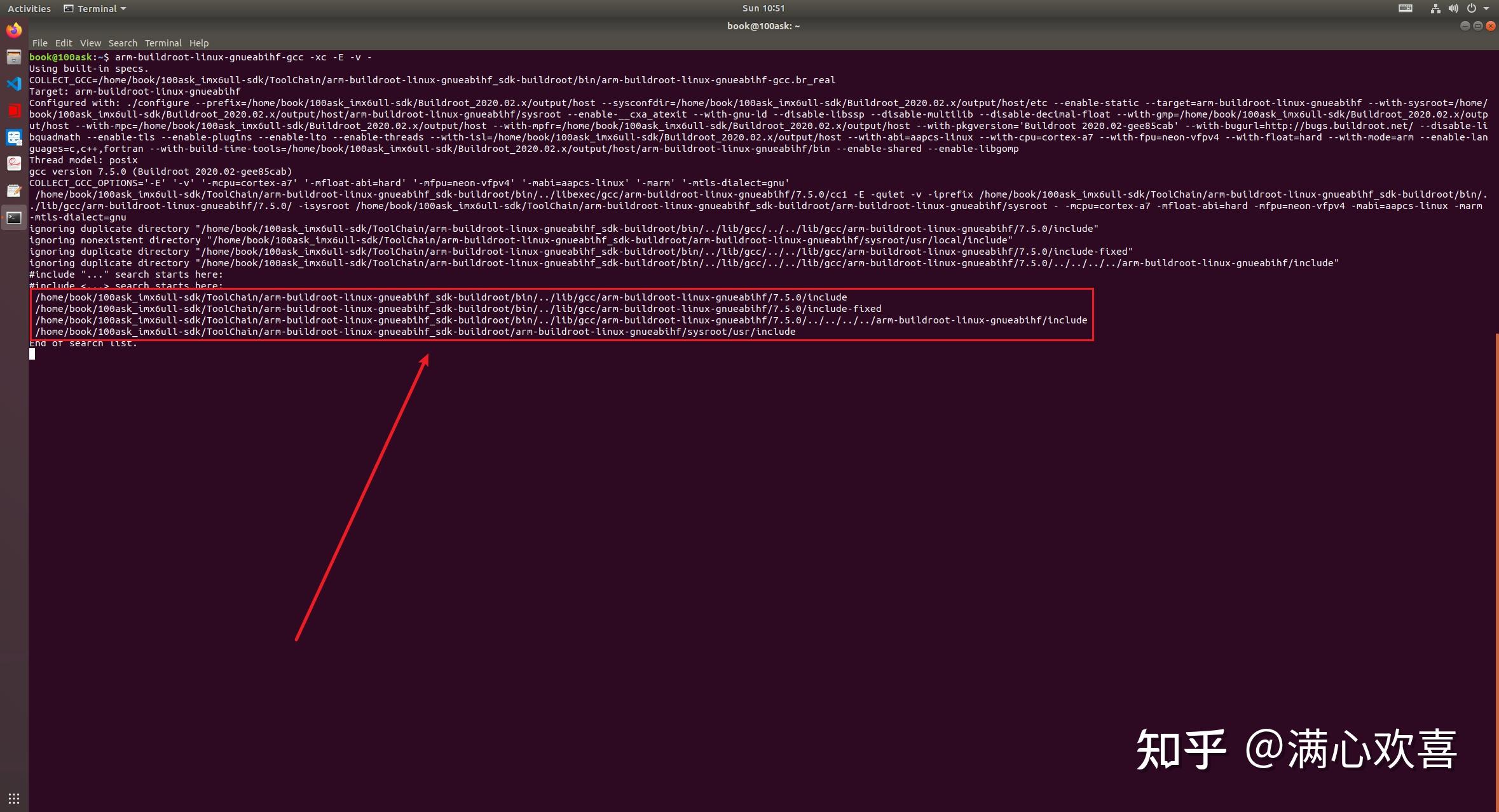
Task: Open the wired network status icon
Action: [1435, 8]
